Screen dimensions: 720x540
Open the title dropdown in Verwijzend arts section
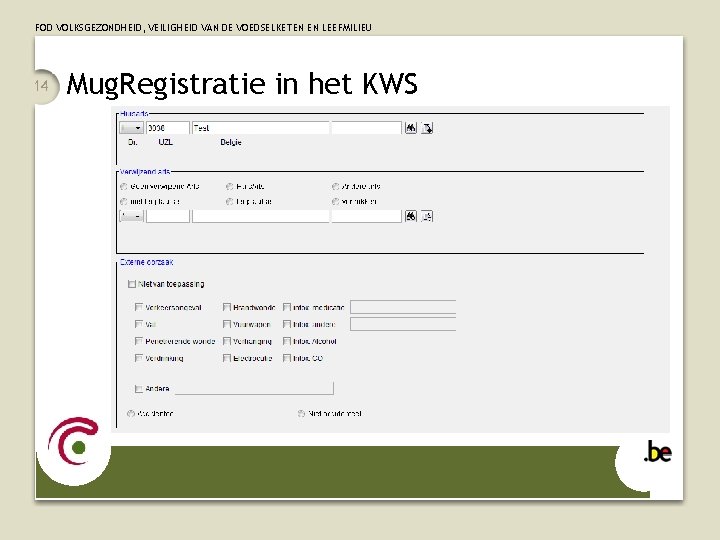click(x=131, y=216)
